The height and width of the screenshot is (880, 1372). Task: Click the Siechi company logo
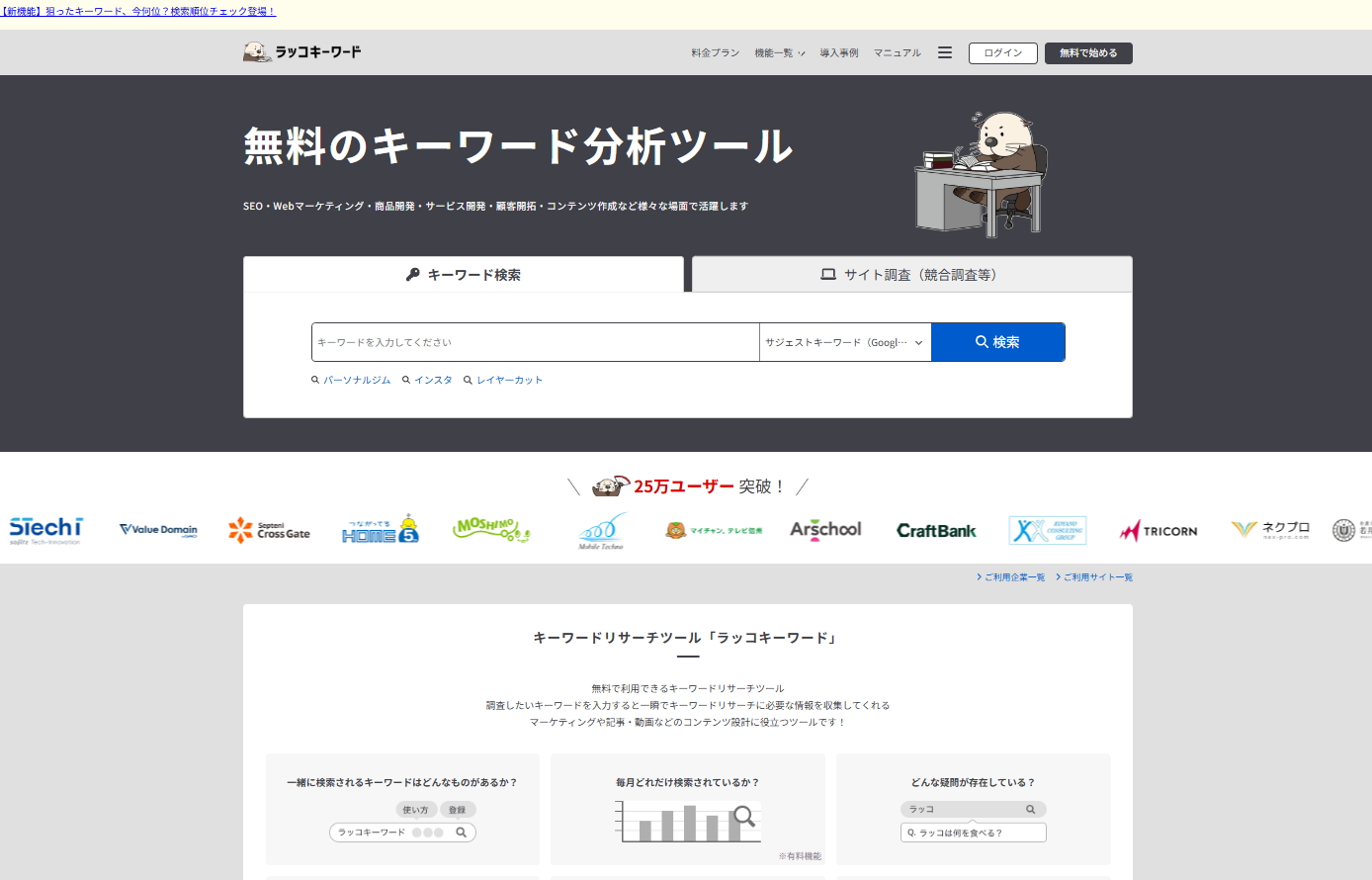tap(45, 530)
